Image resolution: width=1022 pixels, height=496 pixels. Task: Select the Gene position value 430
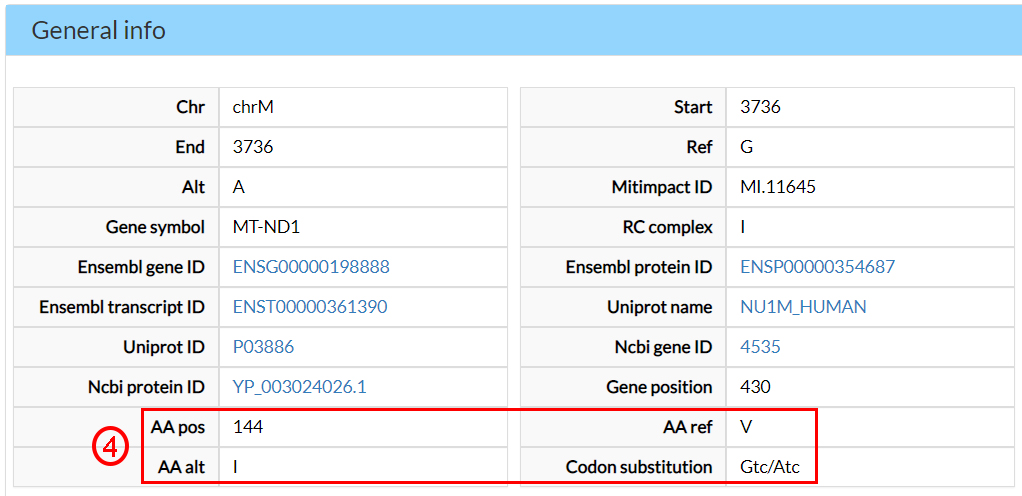tap(755, 387)
